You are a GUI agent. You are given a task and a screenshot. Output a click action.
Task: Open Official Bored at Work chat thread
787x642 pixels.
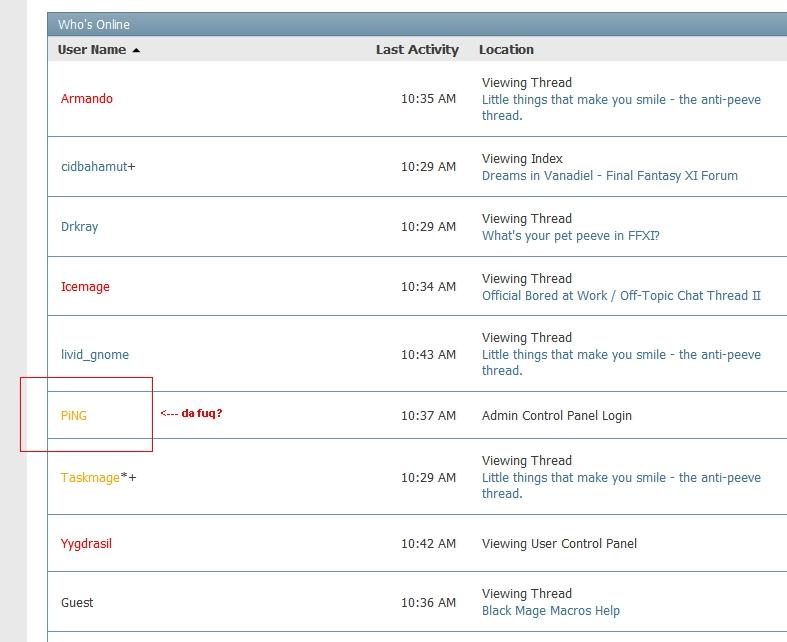(x=621, y=296)
